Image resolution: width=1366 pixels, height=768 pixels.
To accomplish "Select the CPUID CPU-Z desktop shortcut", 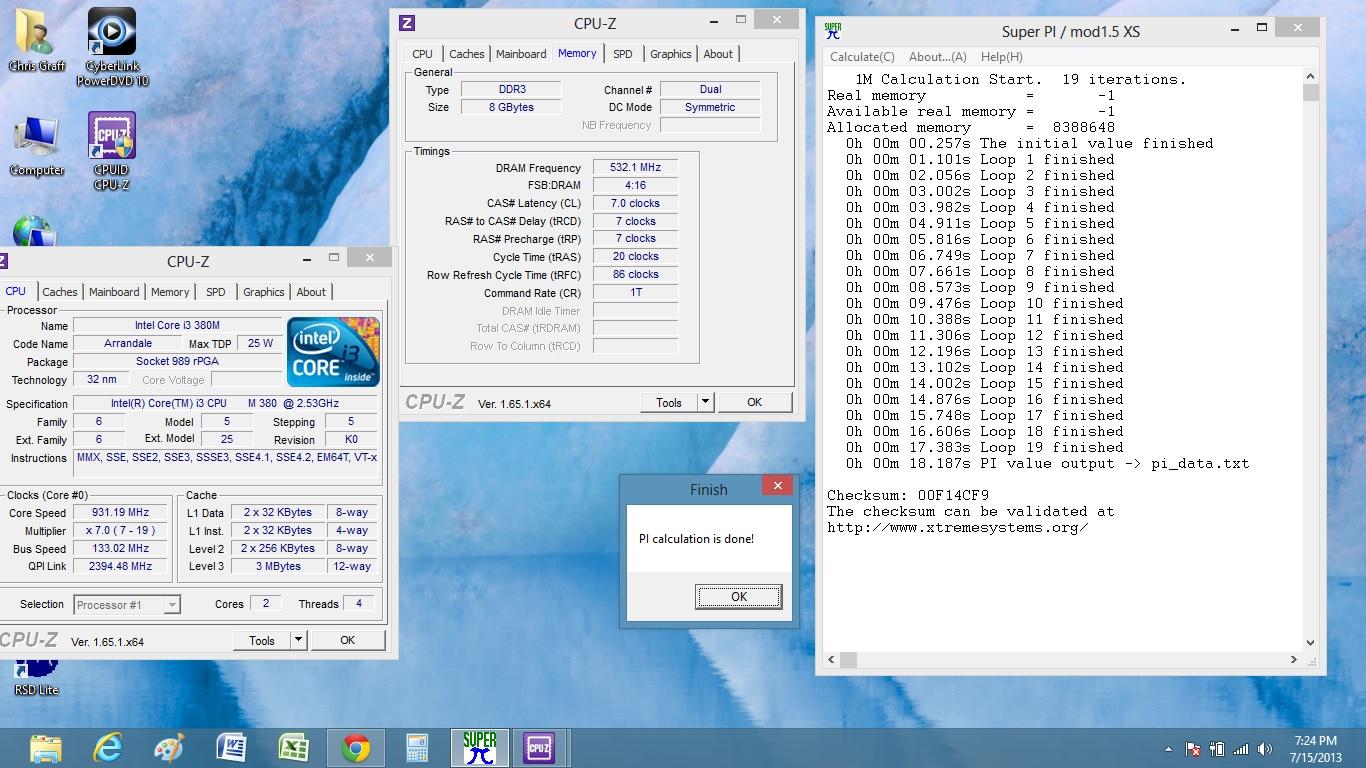I will [112, 151].
